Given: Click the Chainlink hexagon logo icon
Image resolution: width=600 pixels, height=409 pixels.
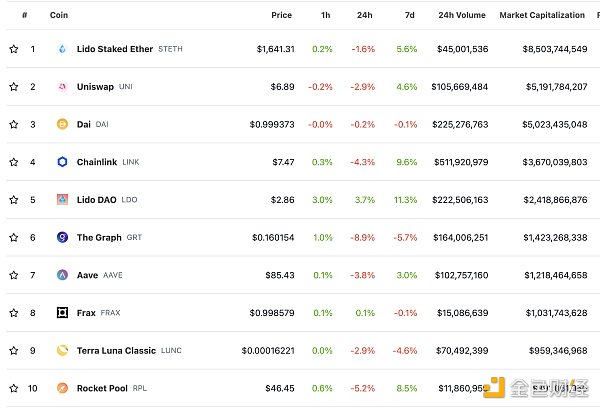Looking at the screenshot, I should coord(62,162).
